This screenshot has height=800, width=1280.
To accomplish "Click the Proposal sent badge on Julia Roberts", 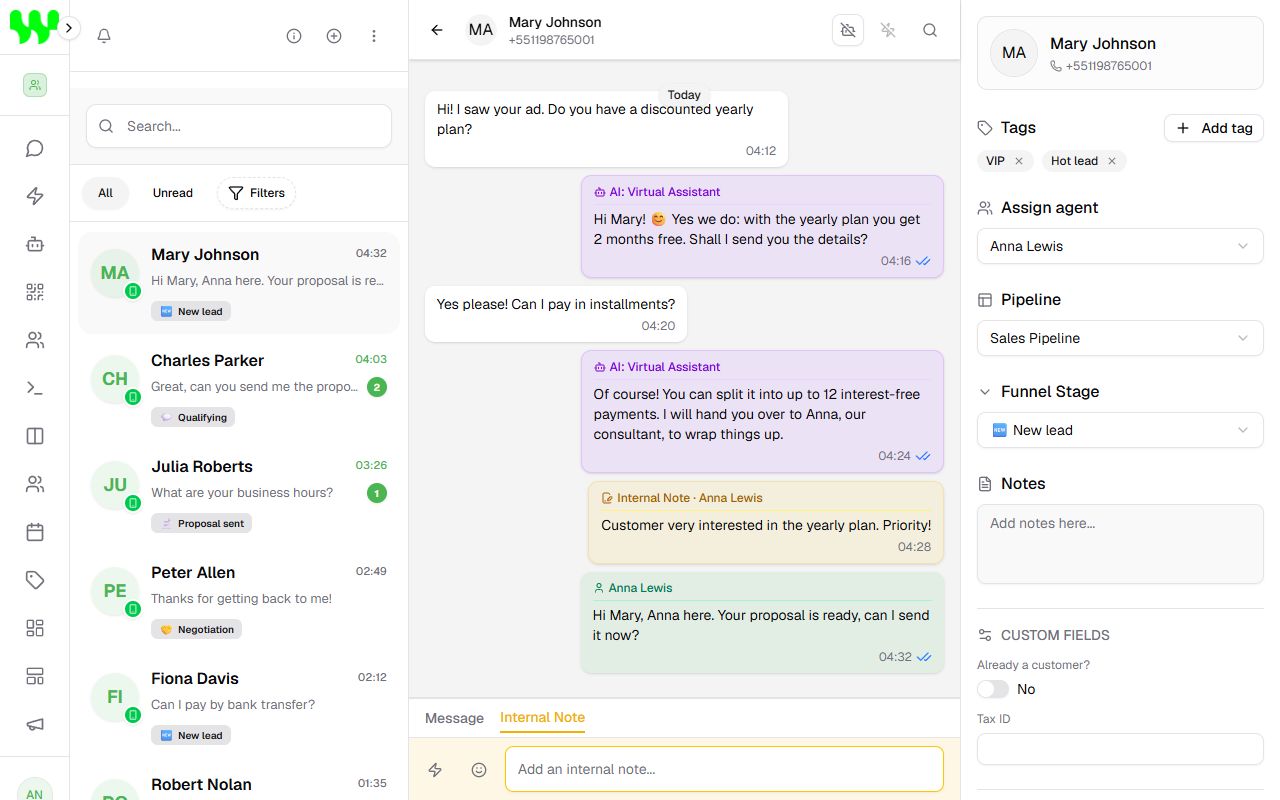I will (201, 523).
